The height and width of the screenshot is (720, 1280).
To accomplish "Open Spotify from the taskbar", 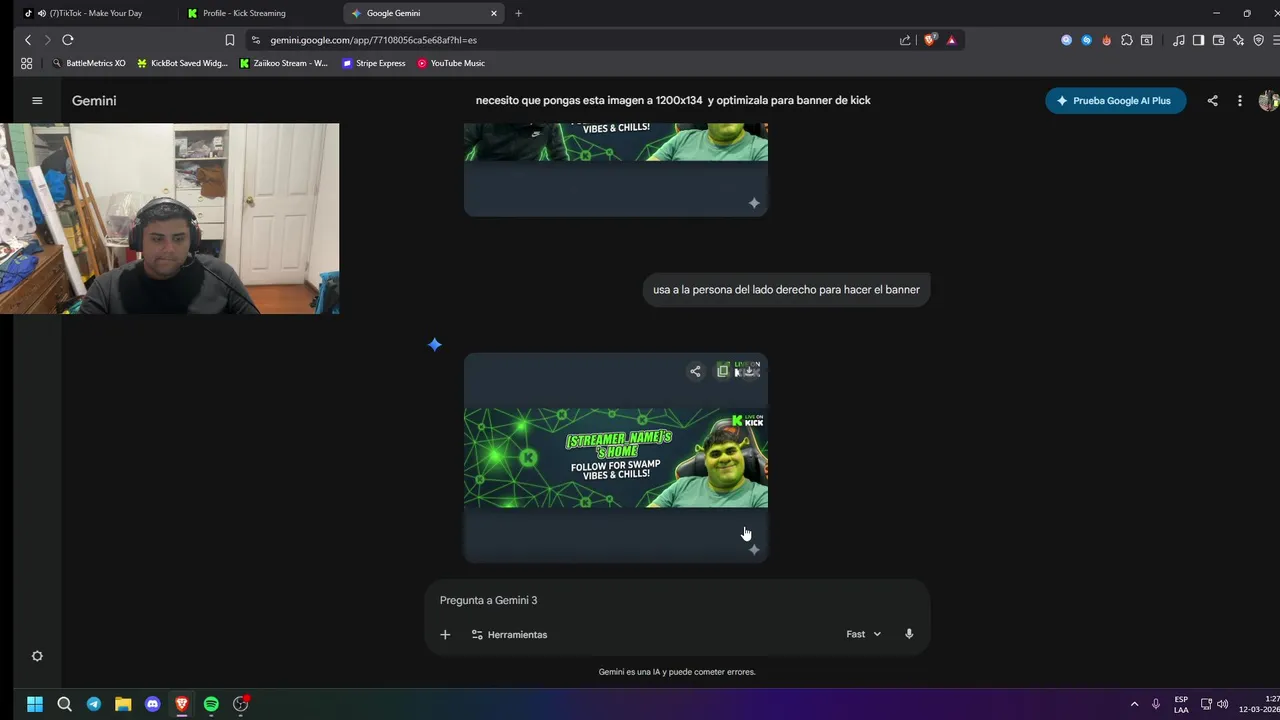I will 211,704.
